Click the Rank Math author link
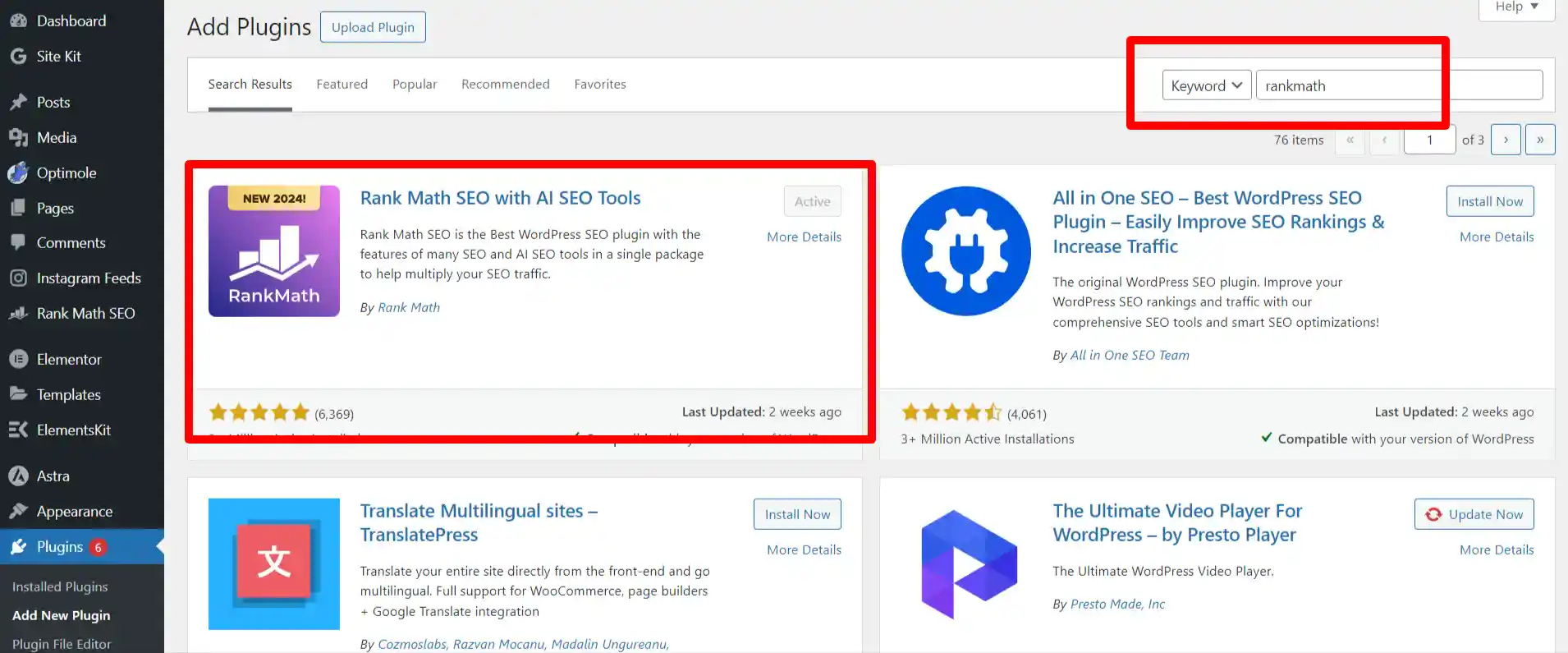1568x653 pixels. [x=409, y=307]
